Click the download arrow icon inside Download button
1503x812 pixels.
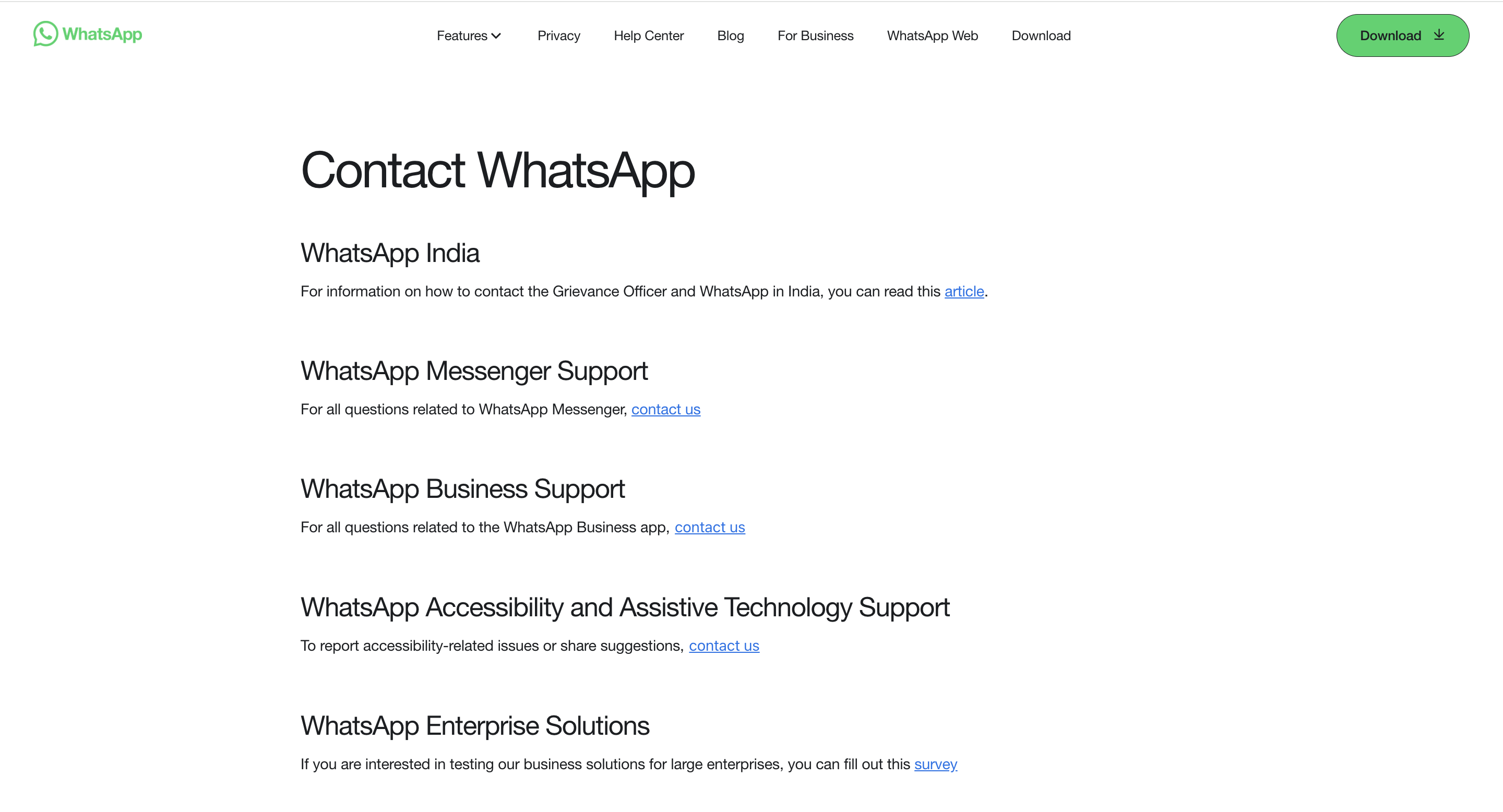coord(1439,35)
